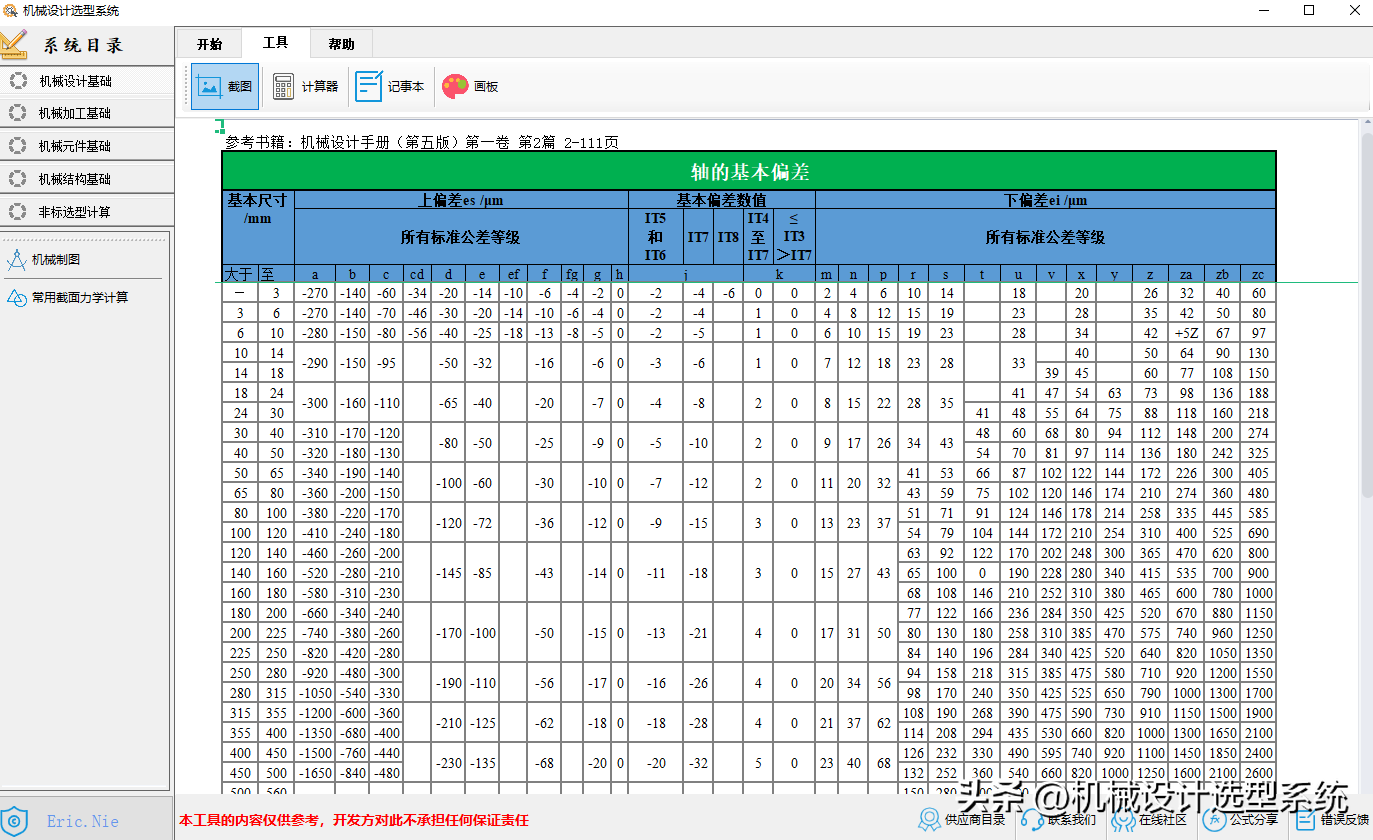Select the 工具 tab
Viewport: 1373px width, 840px height.
[x=275, y=43]
